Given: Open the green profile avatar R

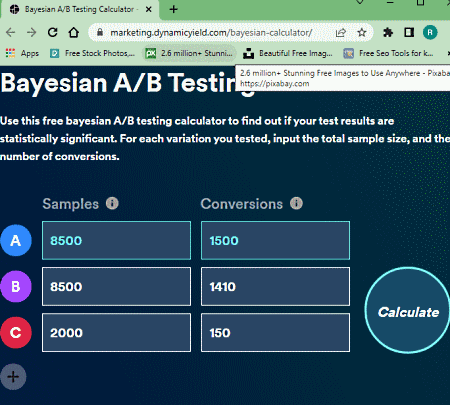Looking at the screenshot, I should 430,32.
